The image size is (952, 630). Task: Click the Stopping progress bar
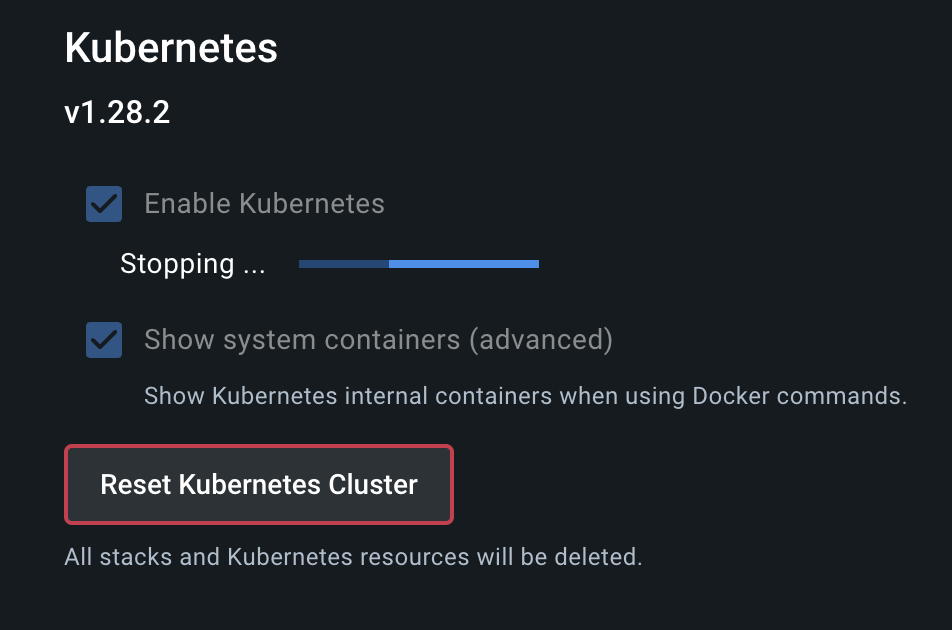point(418,264)
